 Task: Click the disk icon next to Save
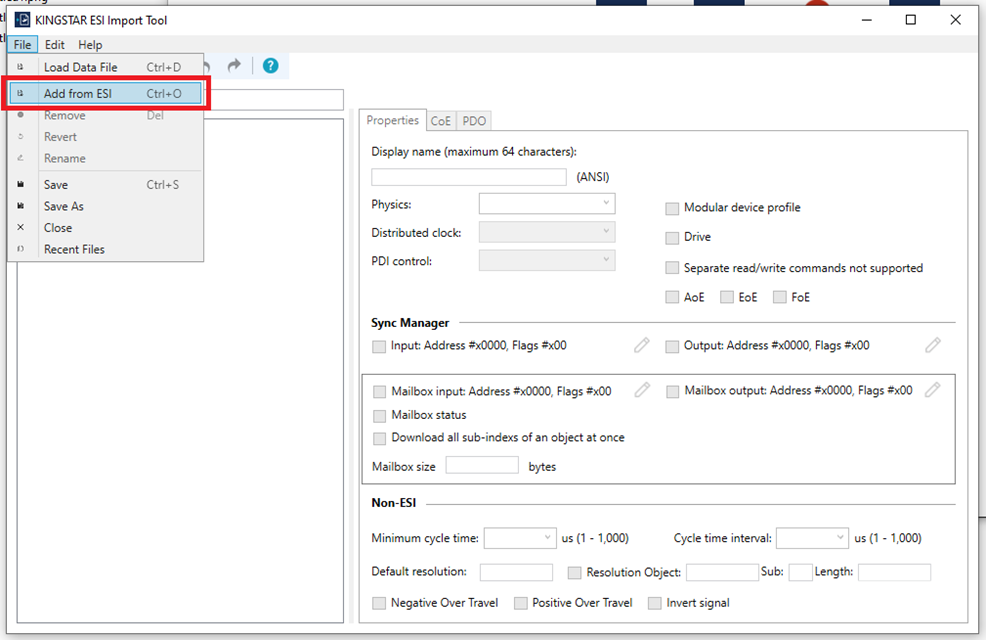click(x=21, y=185)
